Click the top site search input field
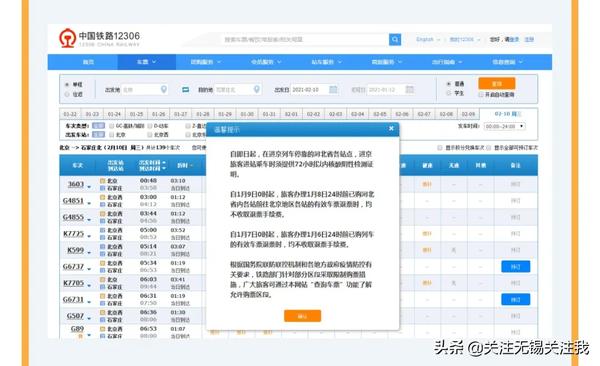The width and height of the screenshot is (600, 366). point(304,39)
